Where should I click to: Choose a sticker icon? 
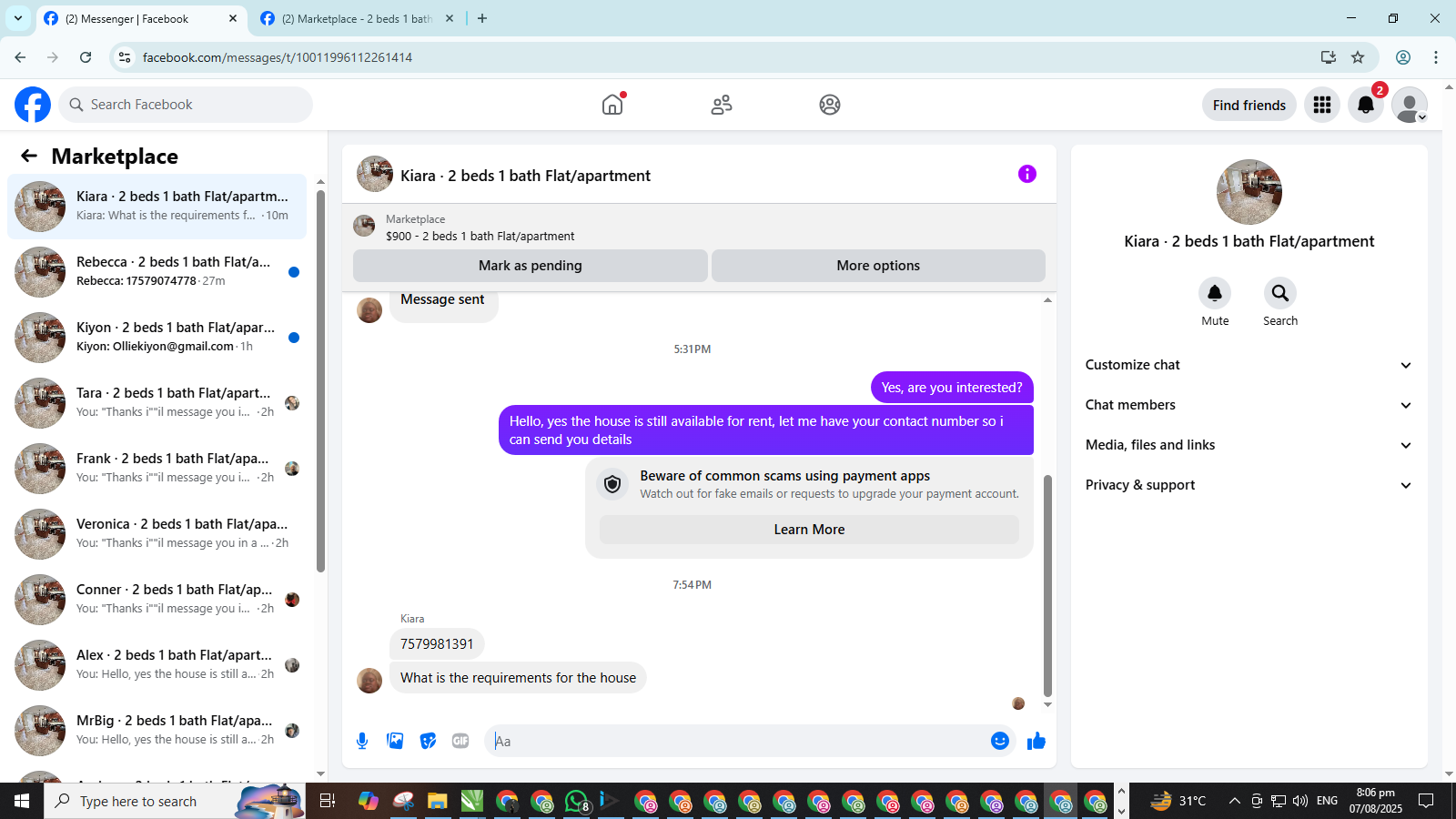(428, 741)
